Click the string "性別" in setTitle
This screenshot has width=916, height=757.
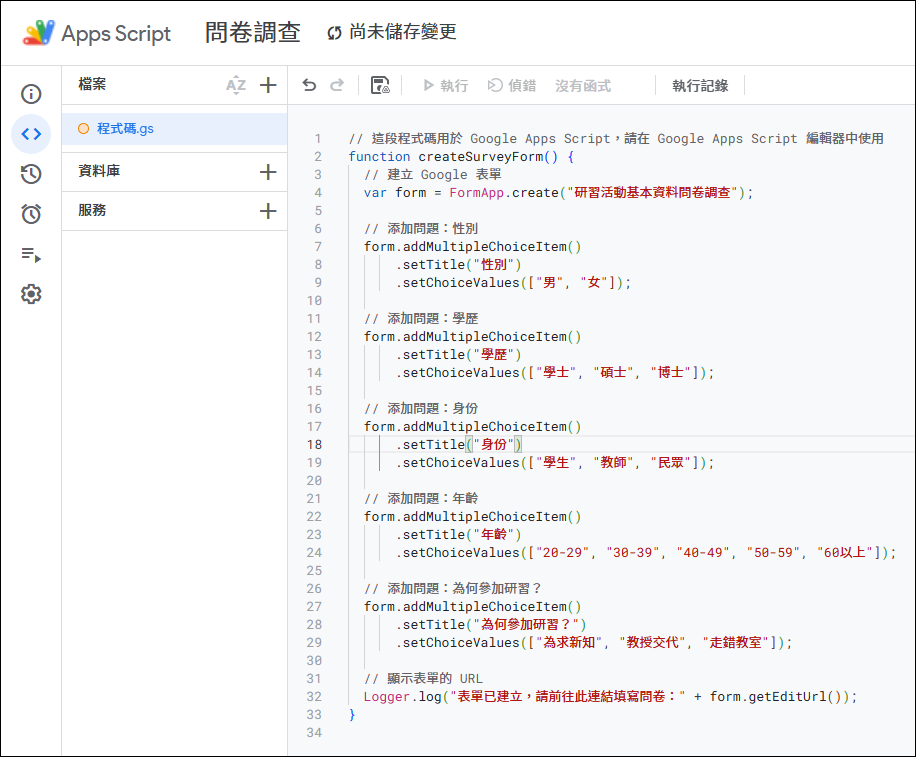pos(494,265)
